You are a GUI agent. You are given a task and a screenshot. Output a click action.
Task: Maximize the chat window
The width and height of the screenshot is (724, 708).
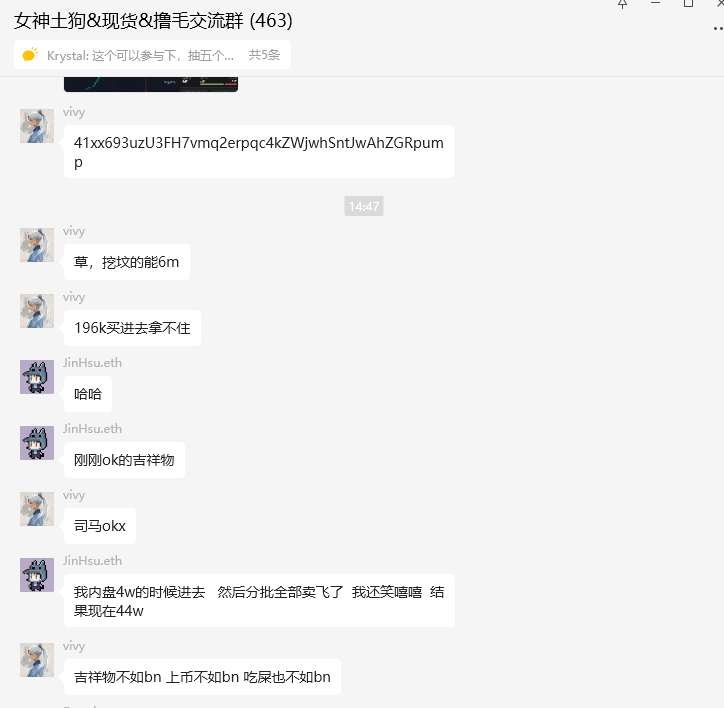(688, 3)
